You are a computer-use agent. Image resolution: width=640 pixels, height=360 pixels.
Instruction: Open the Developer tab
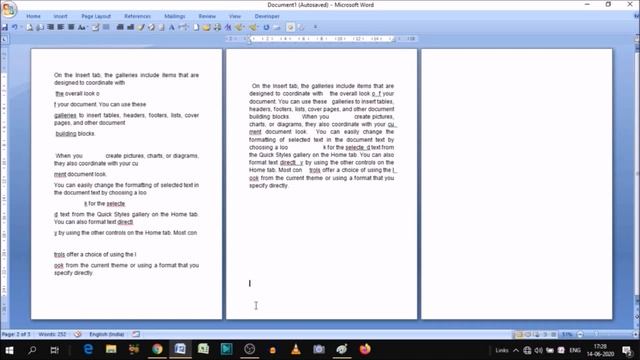[267, 16]
